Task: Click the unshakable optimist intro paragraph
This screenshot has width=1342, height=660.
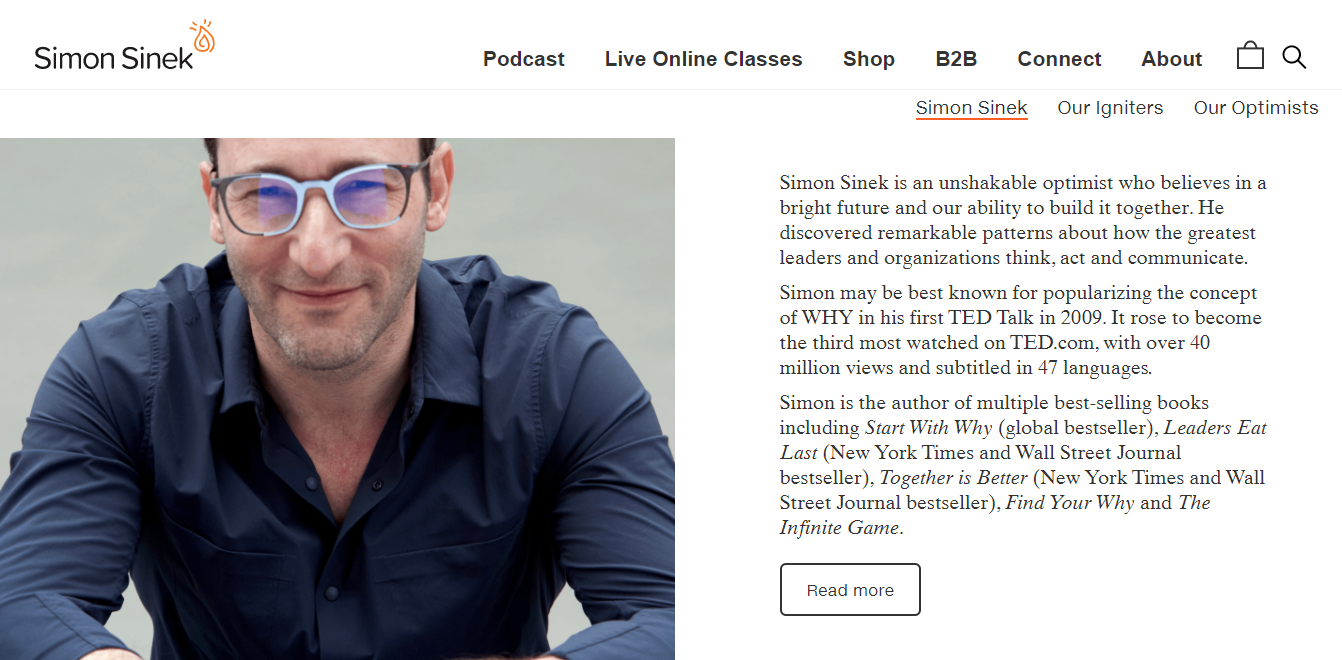Action: [1023, 220]
